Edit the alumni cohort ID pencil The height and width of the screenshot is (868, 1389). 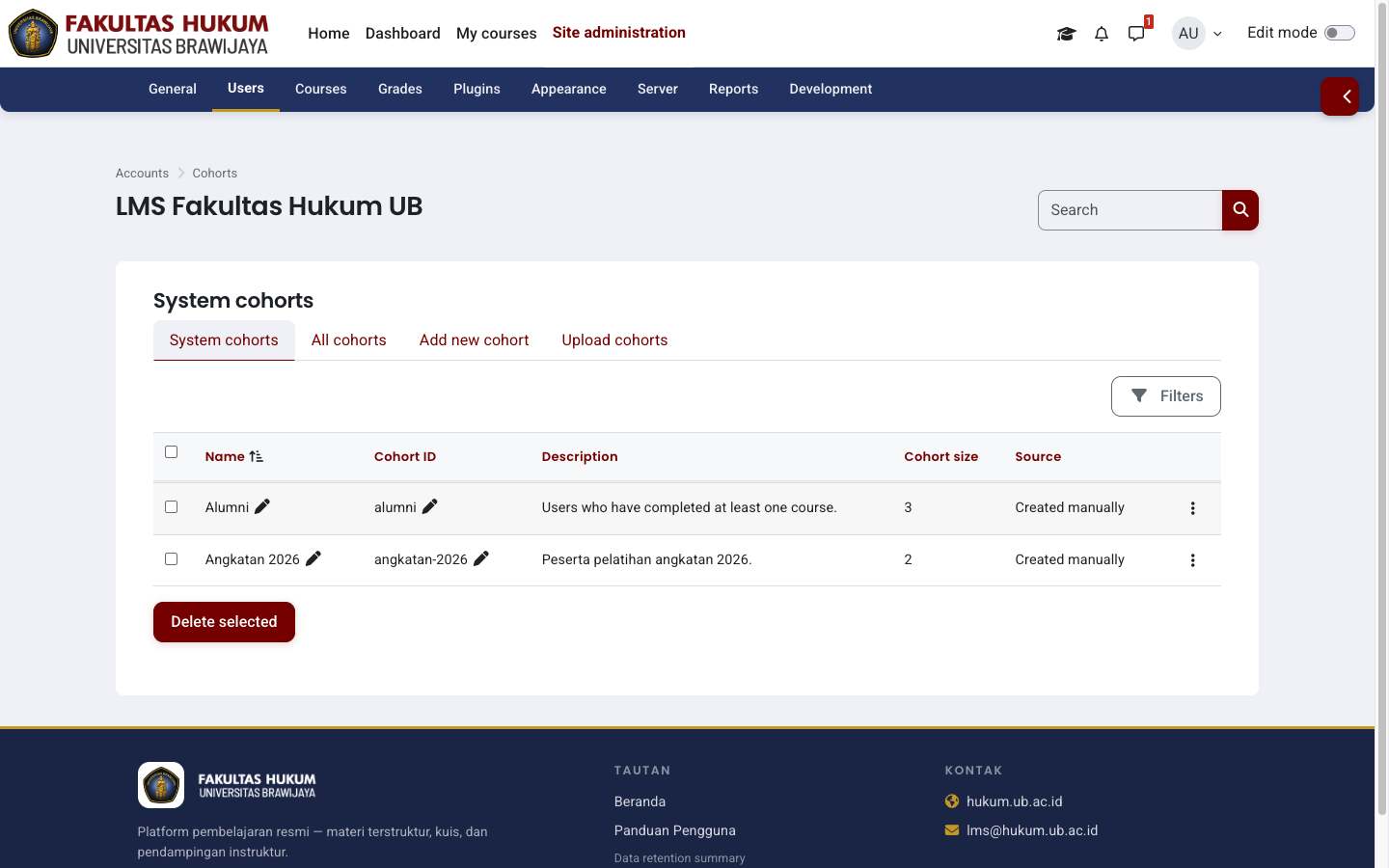430,506
